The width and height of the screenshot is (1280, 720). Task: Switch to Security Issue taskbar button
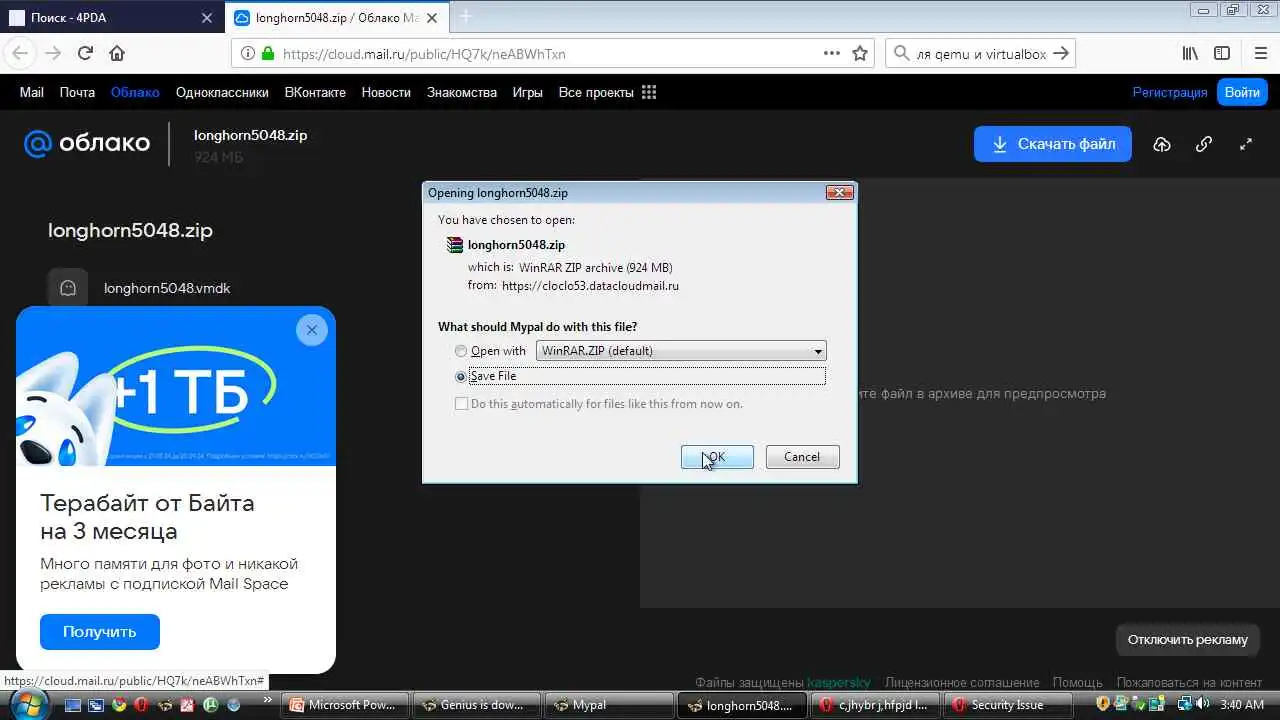1007,705
